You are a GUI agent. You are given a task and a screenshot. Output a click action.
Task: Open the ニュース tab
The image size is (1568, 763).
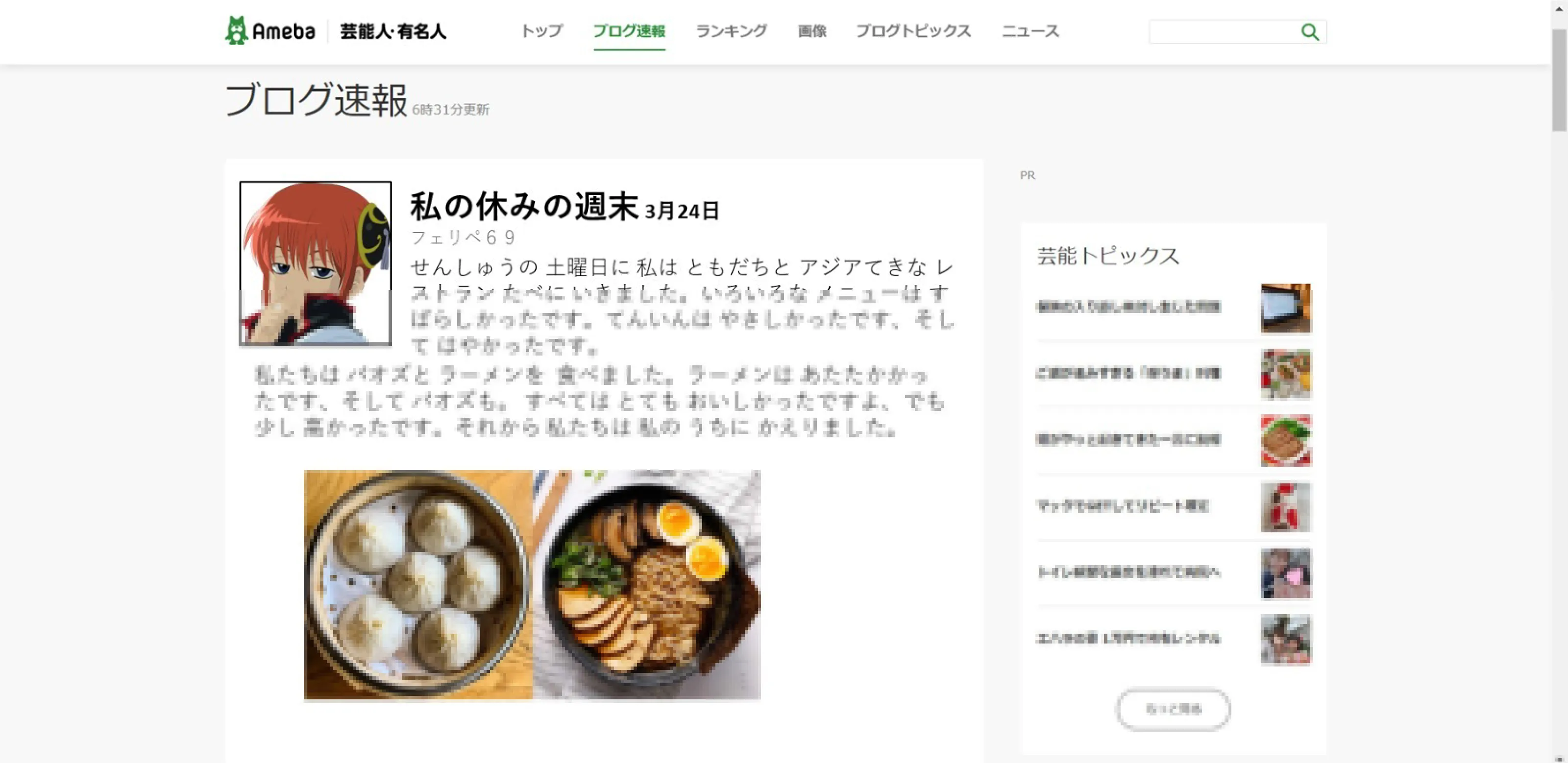[1030, 31]
